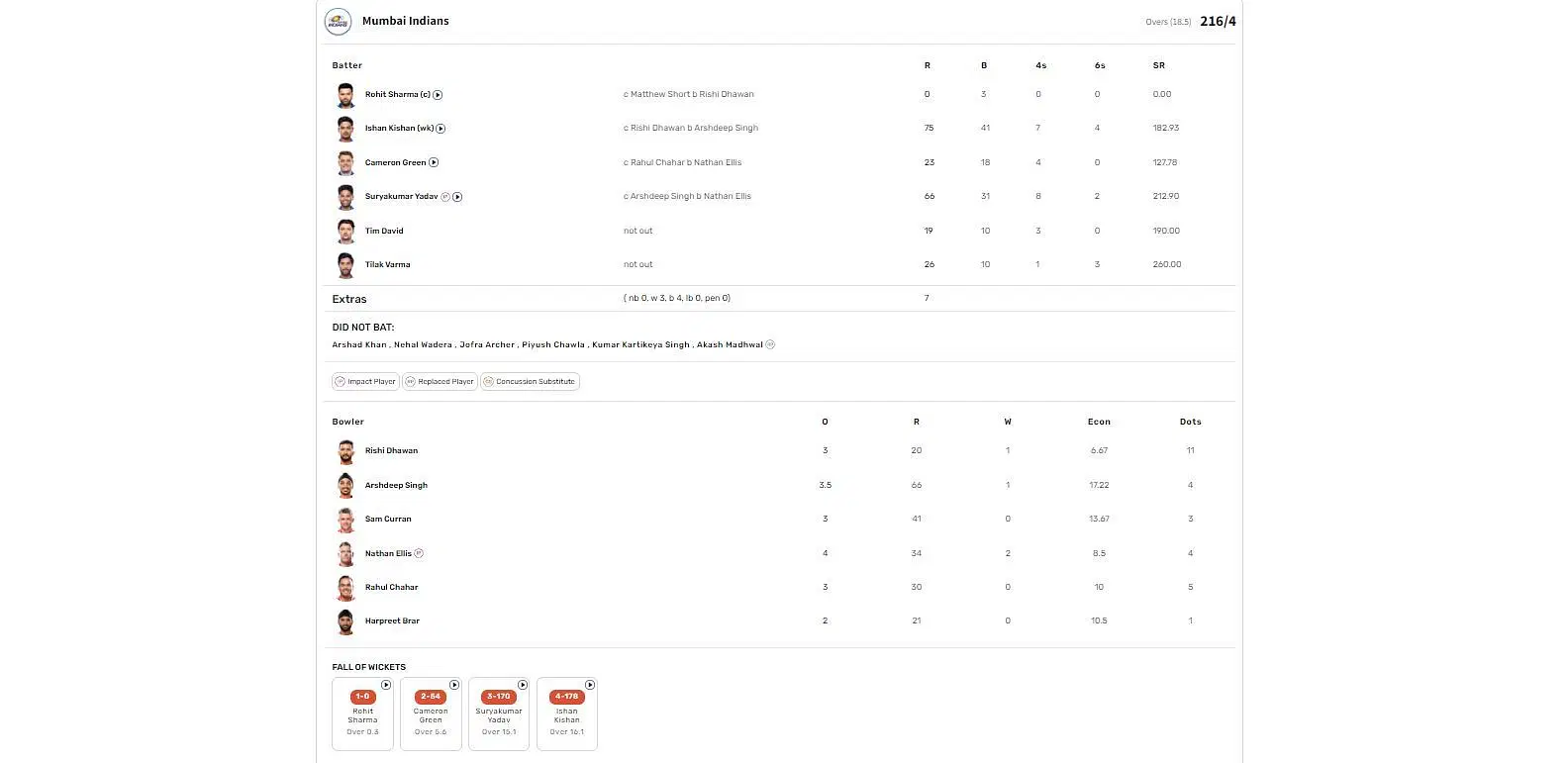This screenshot has width=1568, height=763.
Task: Play Suryakumar Yadav's wicket video in batter list
Action: point(457,197)
